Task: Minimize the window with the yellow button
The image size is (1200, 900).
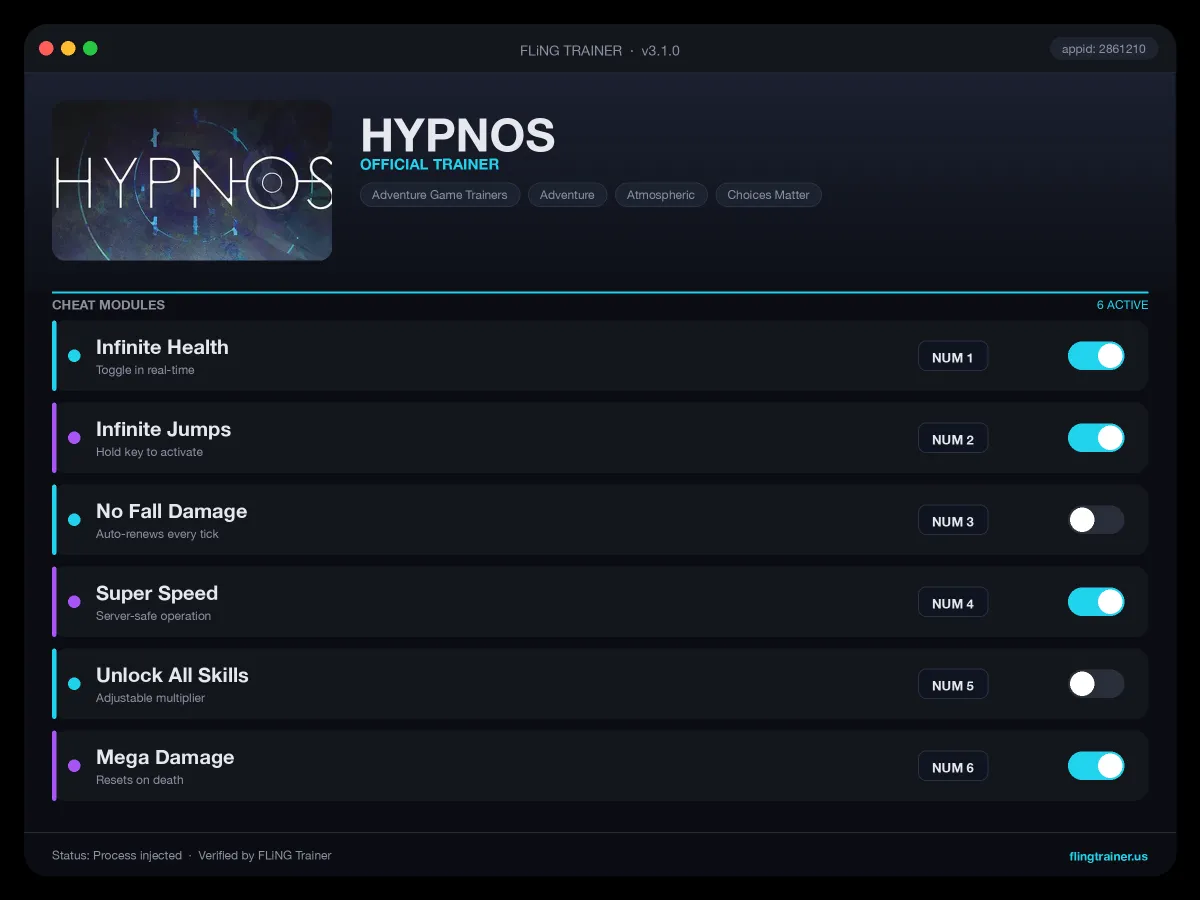Action: [68, 48]
